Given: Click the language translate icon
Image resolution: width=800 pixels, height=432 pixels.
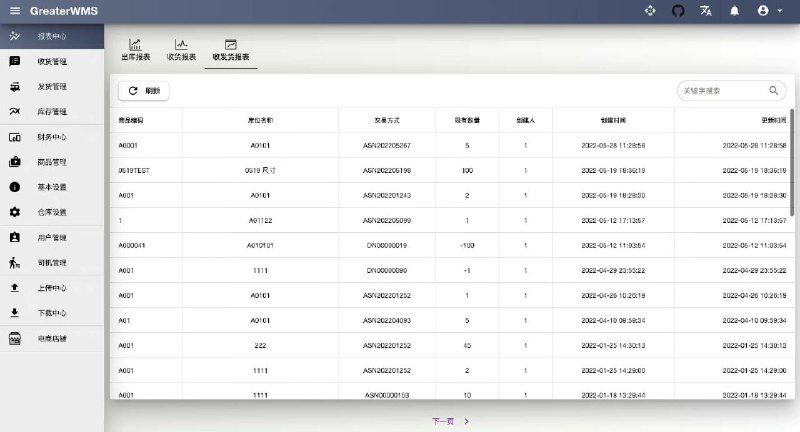Looking at the screenshot, I should tap(706, 11).
